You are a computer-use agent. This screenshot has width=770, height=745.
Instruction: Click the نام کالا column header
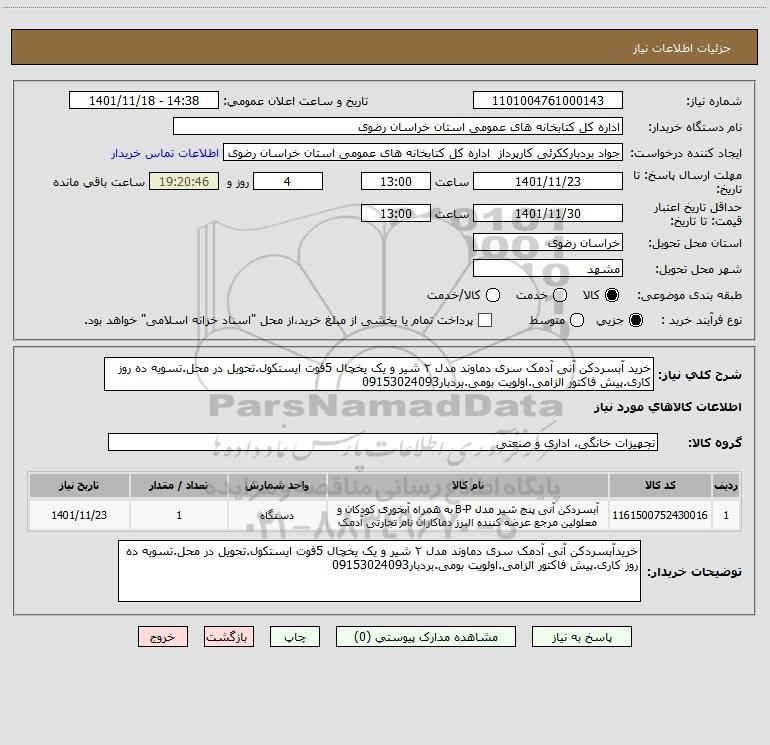468,485
